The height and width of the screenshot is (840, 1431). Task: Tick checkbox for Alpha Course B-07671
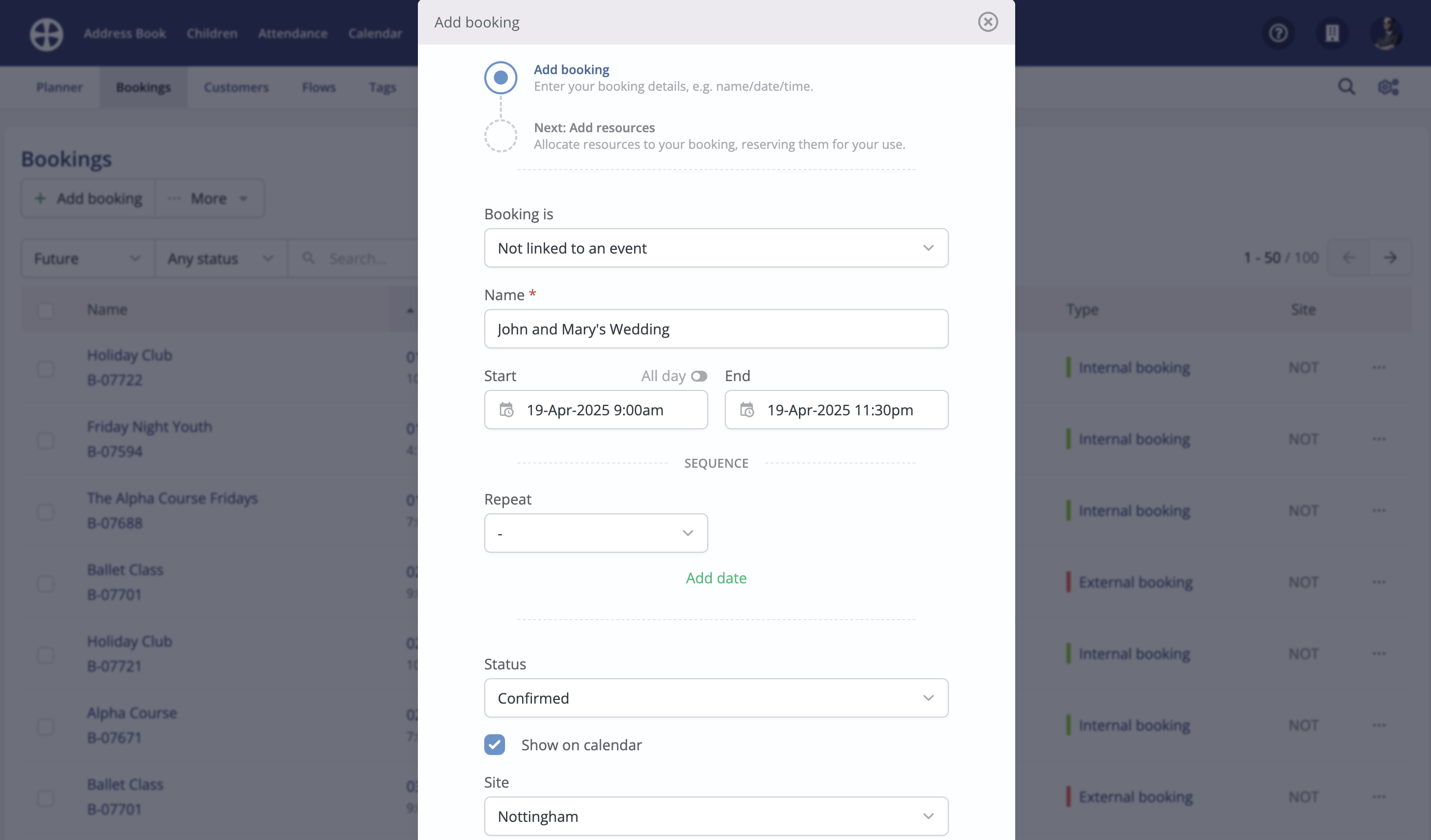pos(46,726)
